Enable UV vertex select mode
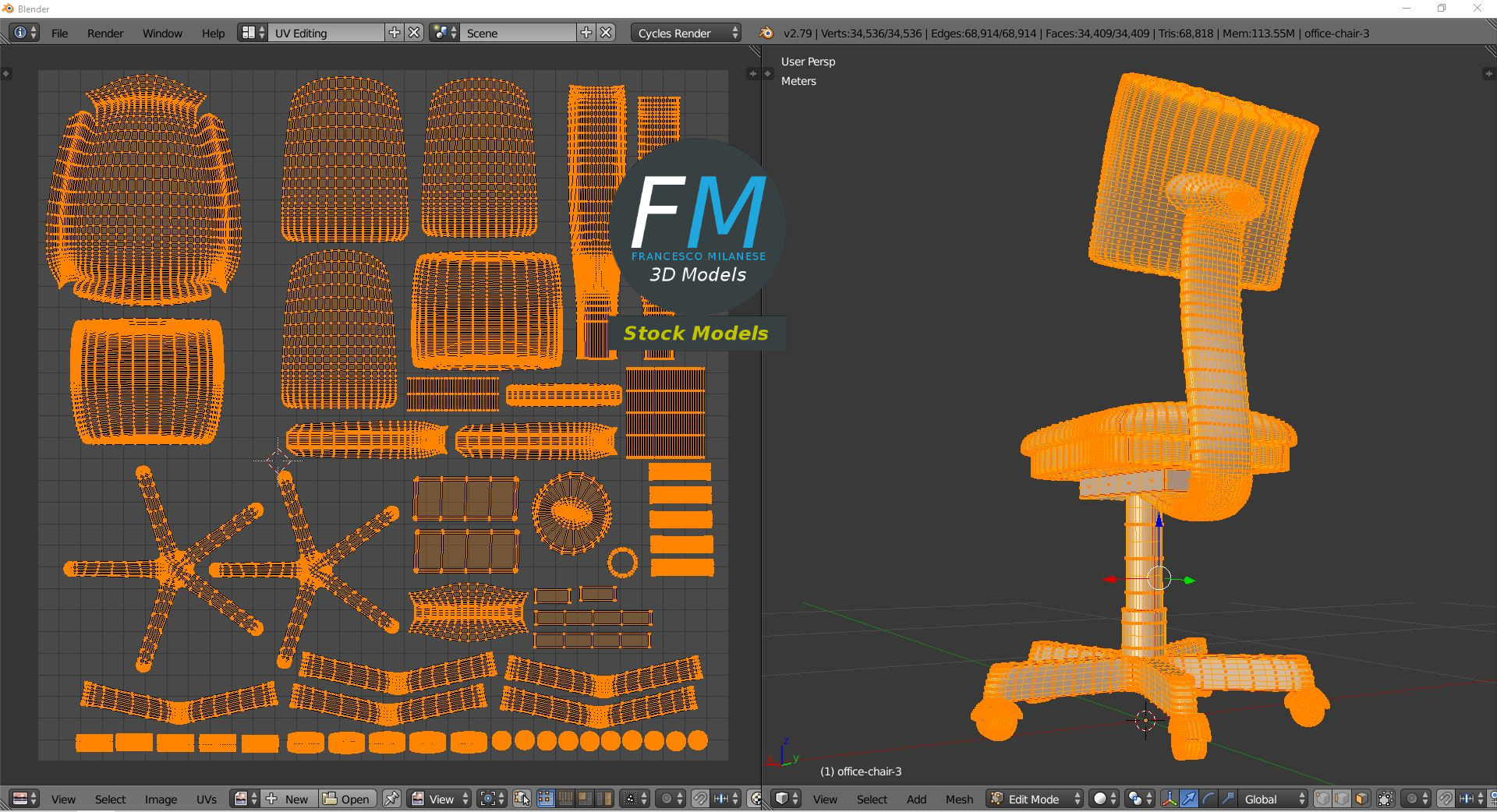This screenshot has height=812, width=1497. [545, 799]
